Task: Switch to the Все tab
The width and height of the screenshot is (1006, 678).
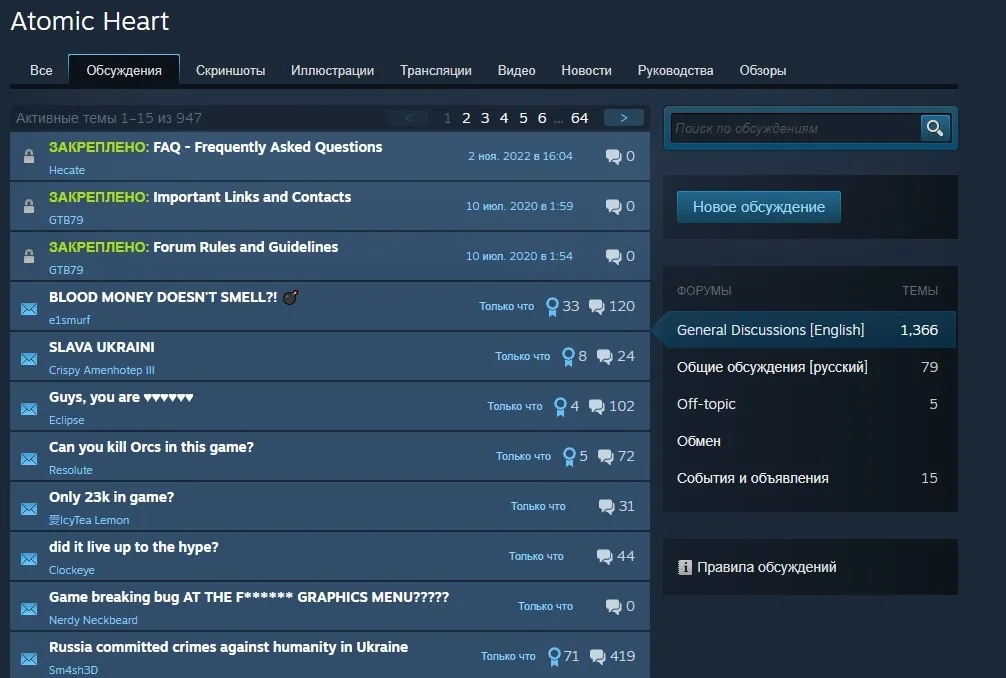Action: click(41, 71)
